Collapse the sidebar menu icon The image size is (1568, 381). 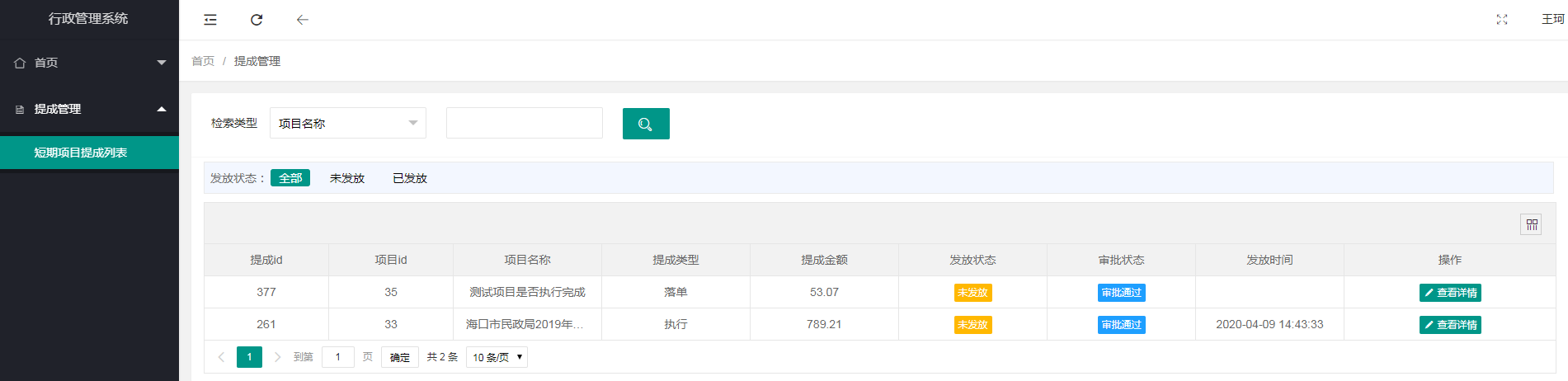[x=210, y=20]
